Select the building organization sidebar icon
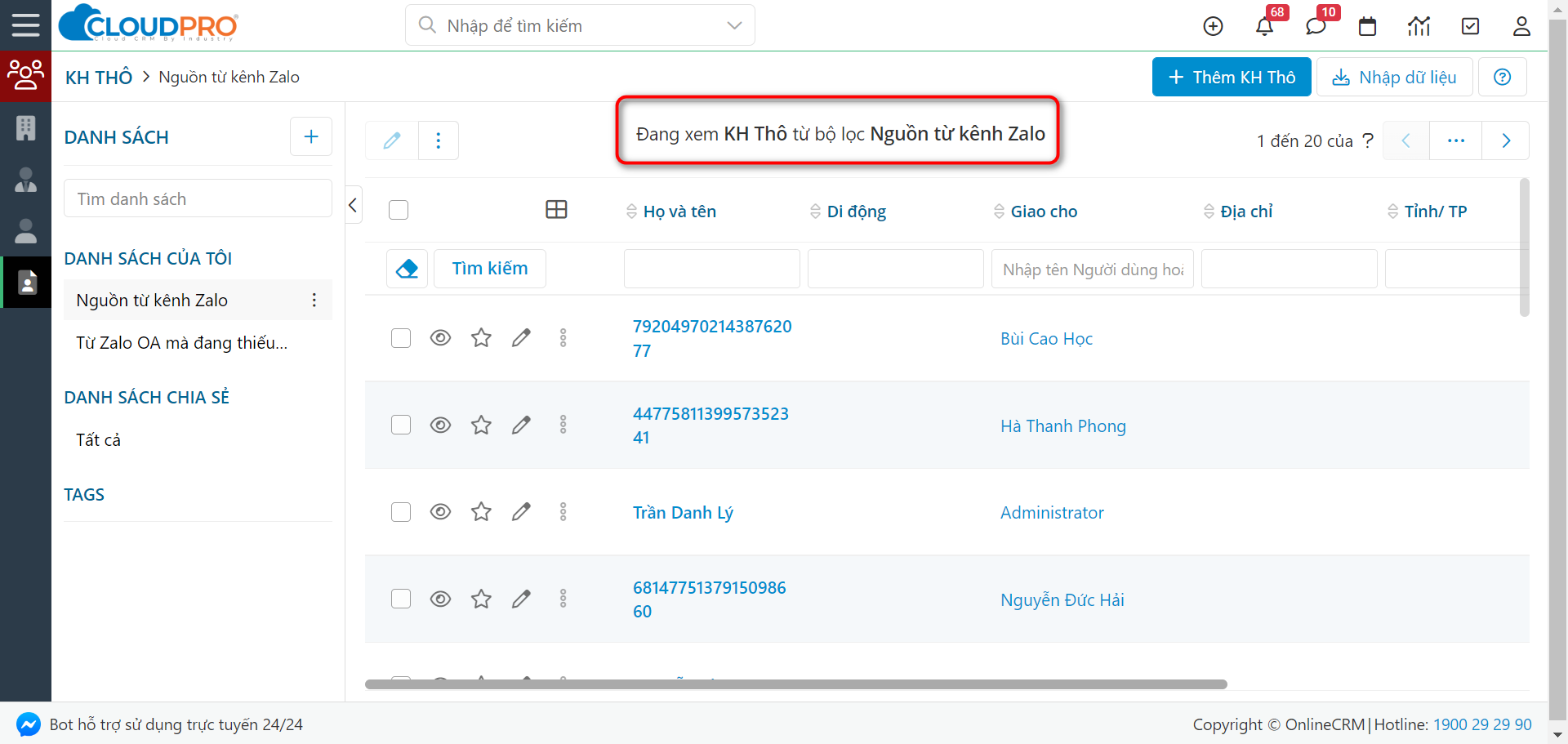This screenshot has height=744, width=1568. (25, 128)
